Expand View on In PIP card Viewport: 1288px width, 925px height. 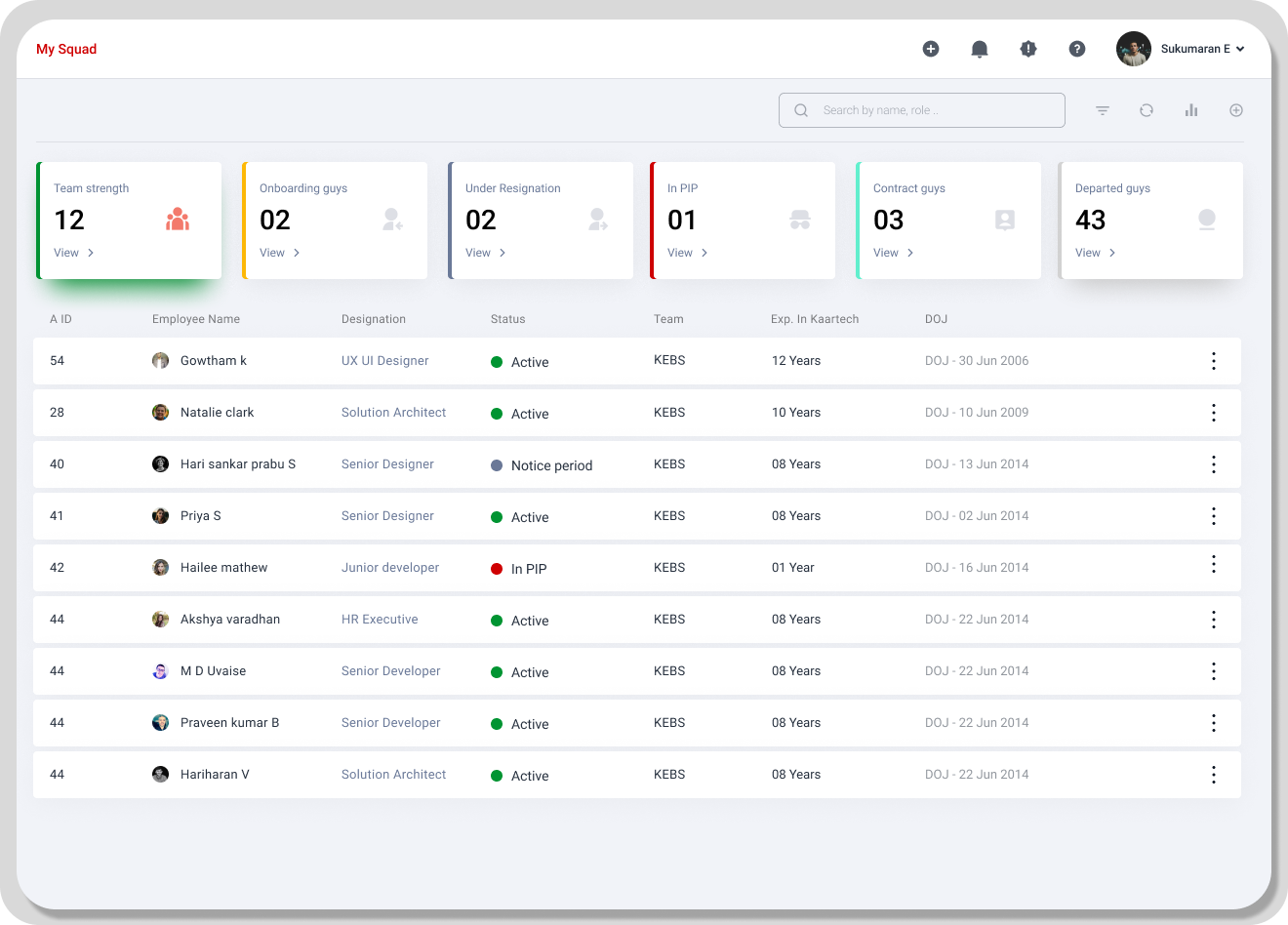tap(688, 253)
